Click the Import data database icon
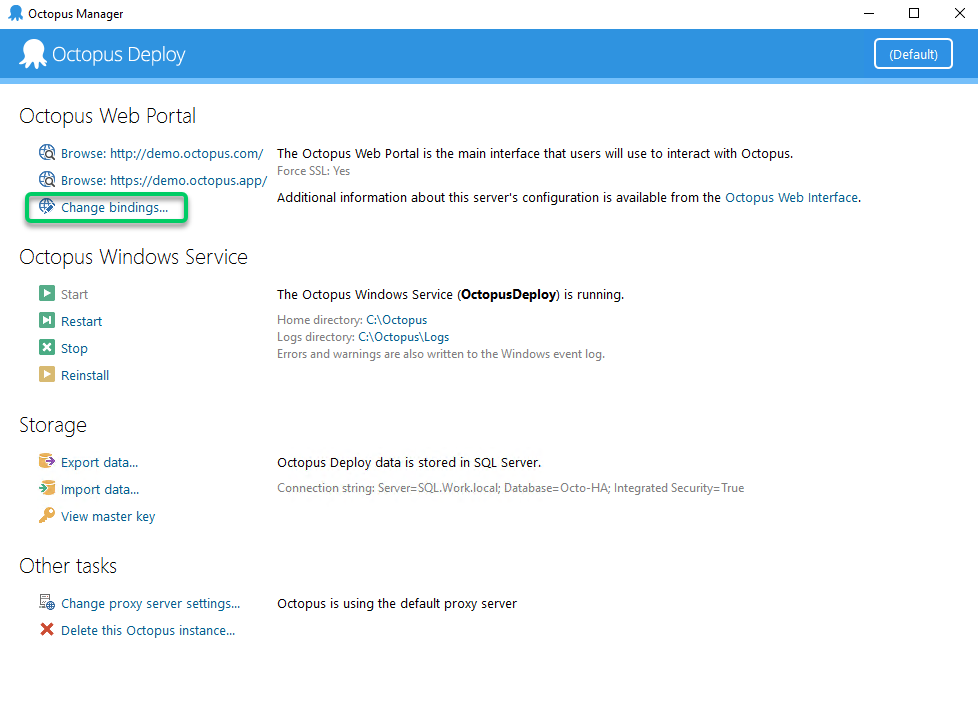Viewport: 978px width, 705px height. point(47,488)
